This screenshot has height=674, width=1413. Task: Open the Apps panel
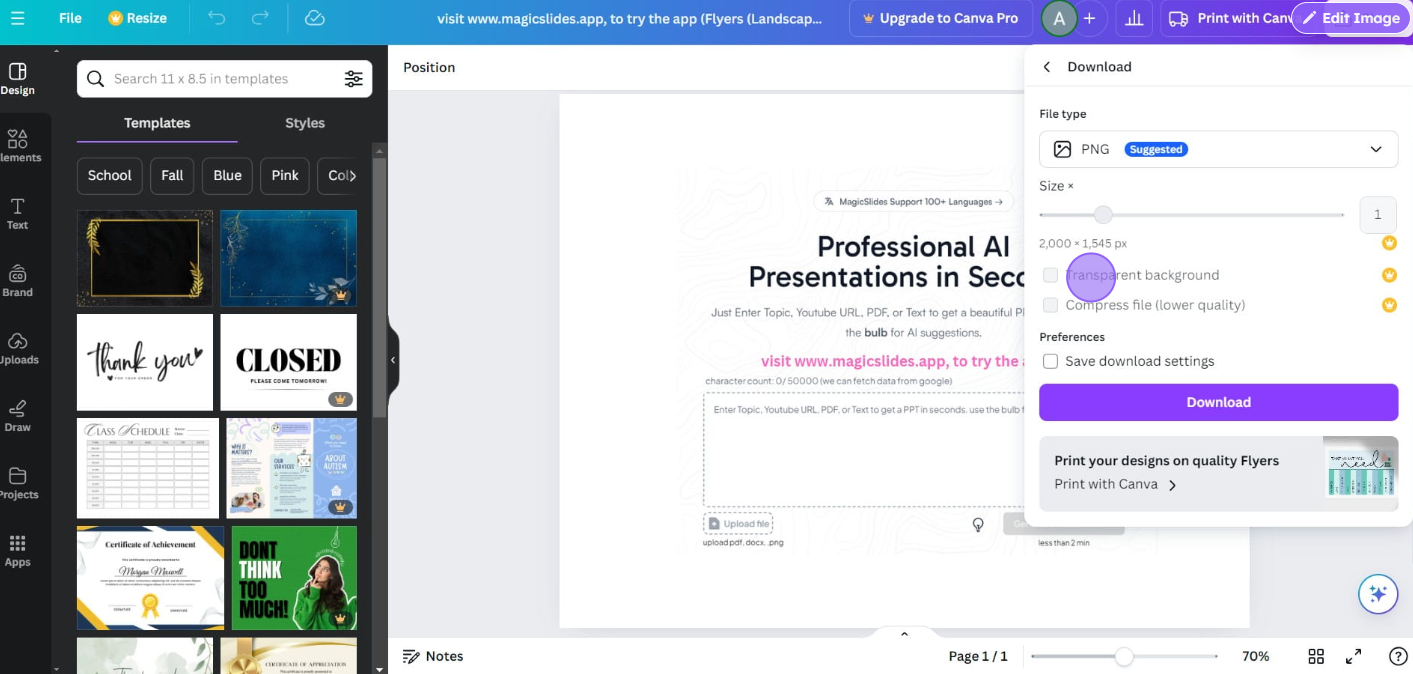pos(18,551)
